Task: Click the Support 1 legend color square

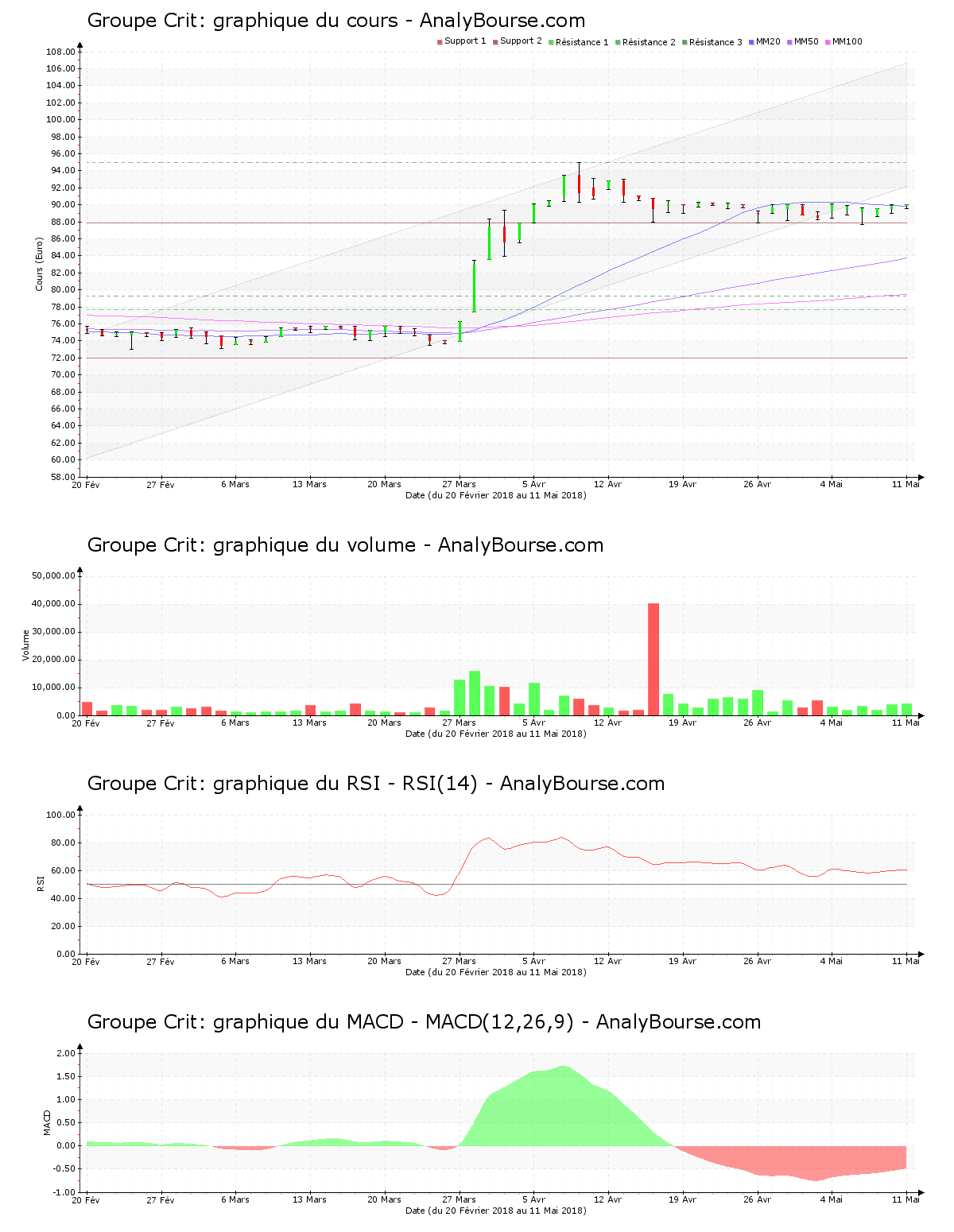Action: (x=440, y=42)
